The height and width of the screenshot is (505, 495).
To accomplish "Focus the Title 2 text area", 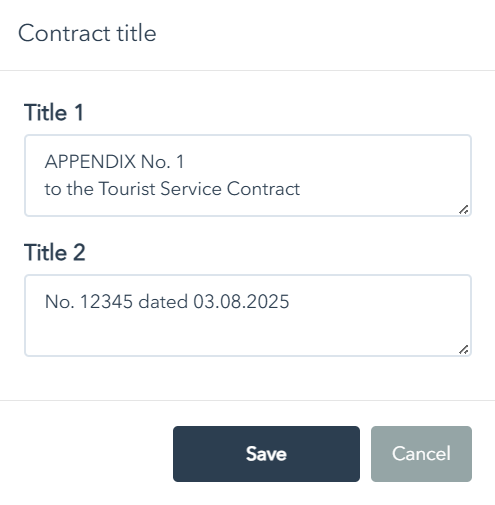I will point(248,316).
